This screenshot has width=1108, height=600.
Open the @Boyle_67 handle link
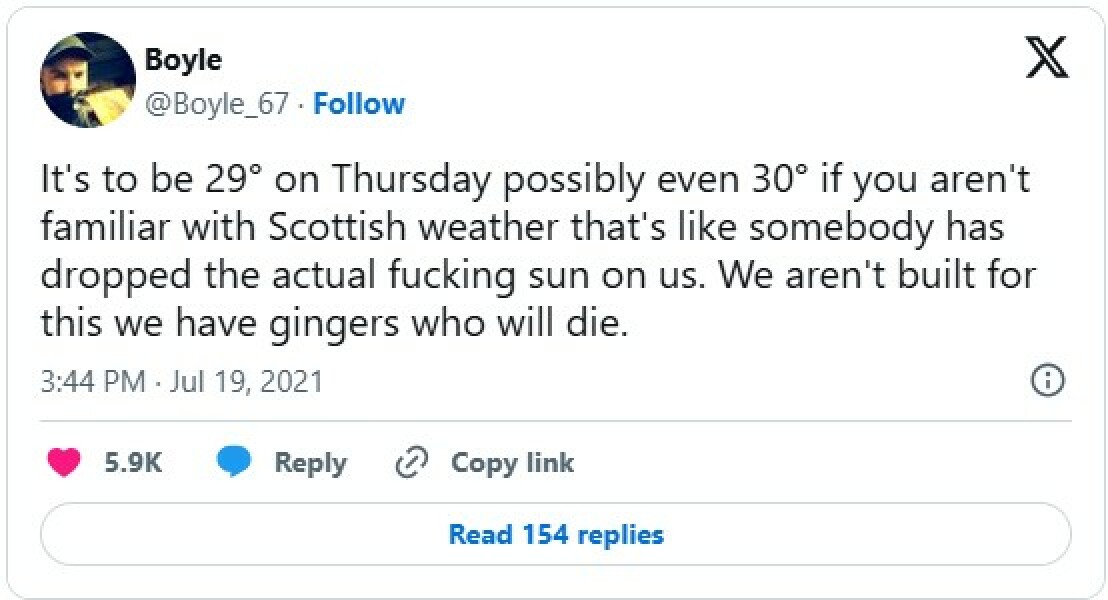coord(217,104)
